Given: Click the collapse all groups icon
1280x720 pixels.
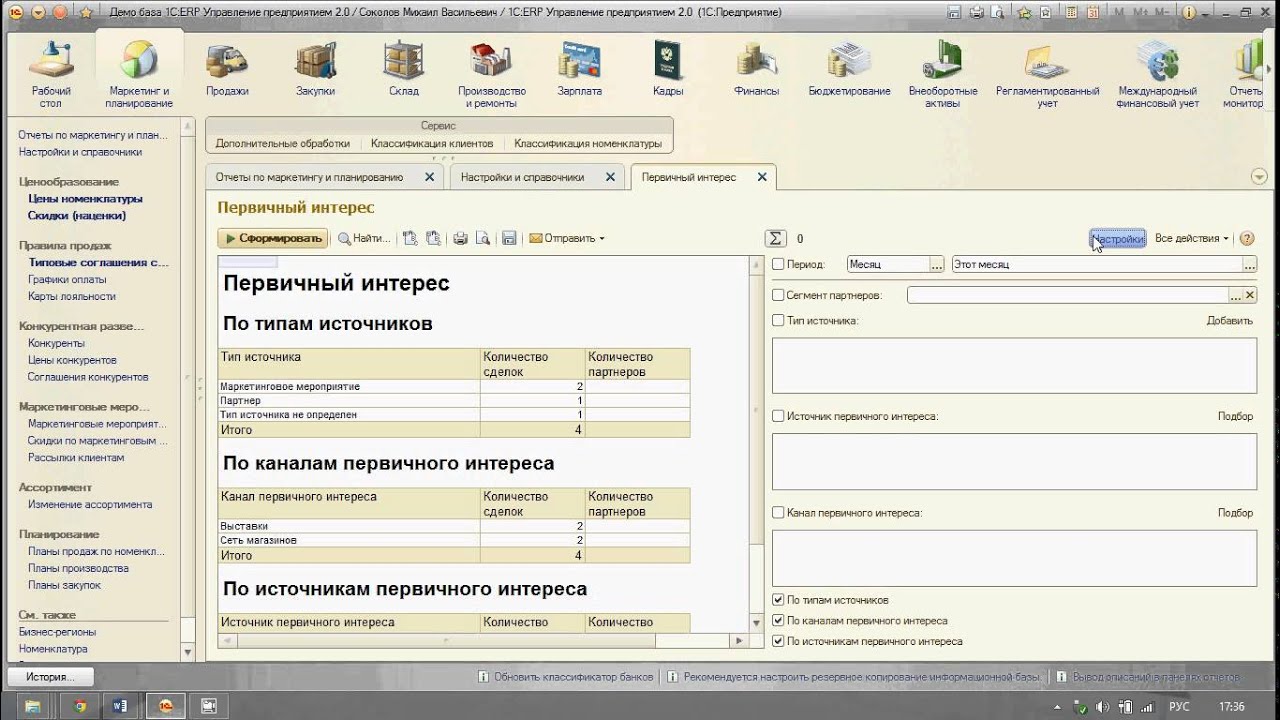Looking at the screenshot, I should coord(433,238).
